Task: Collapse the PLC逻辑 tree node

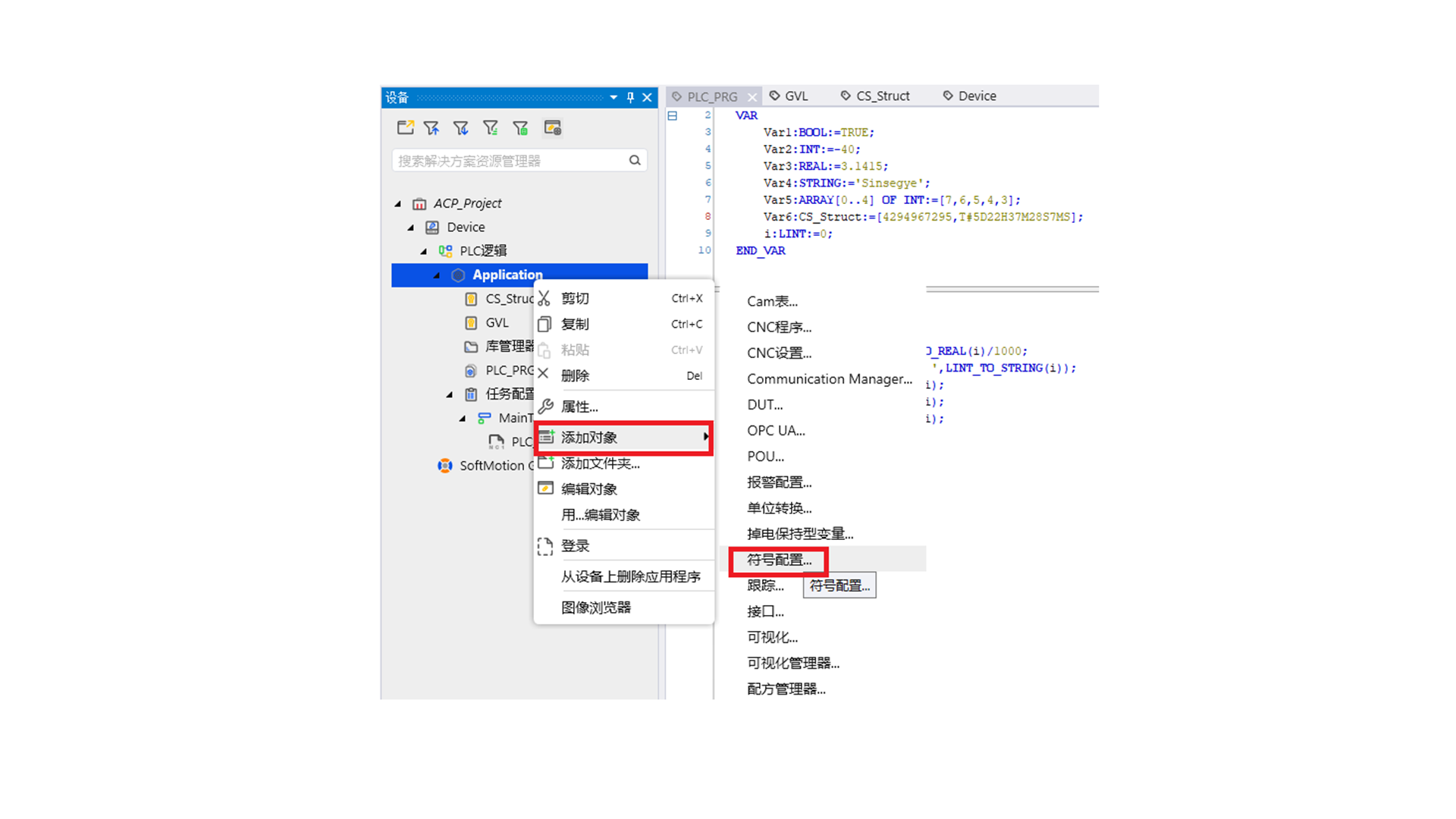Action: click(424, 251)
